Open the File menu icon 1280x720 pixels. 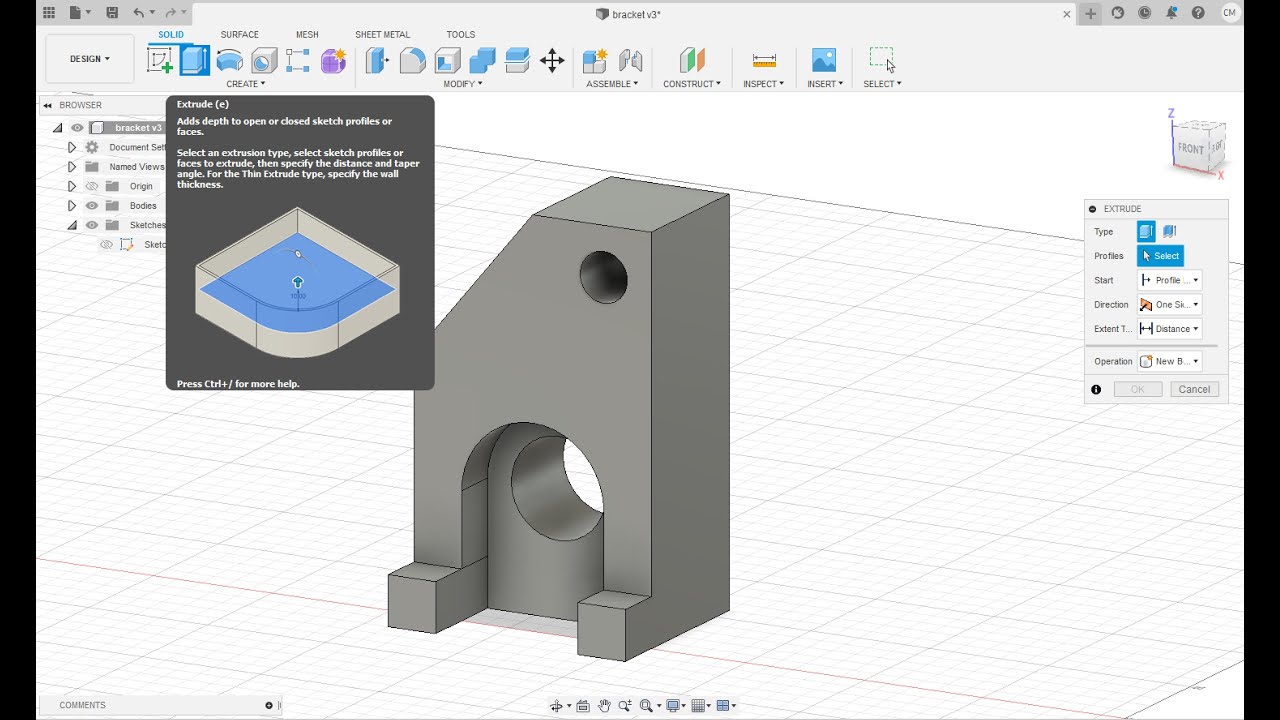point(78,13)
